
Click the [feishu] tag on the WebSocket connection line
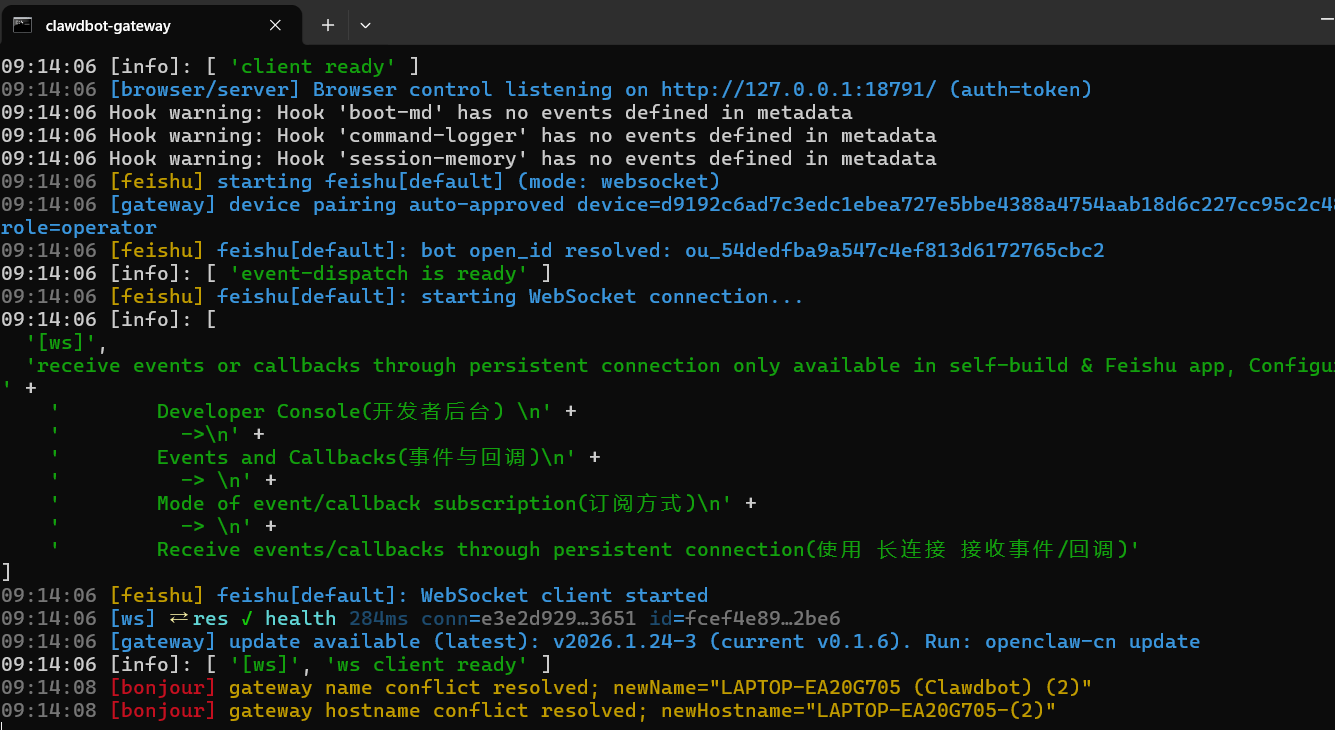[155, 296]
